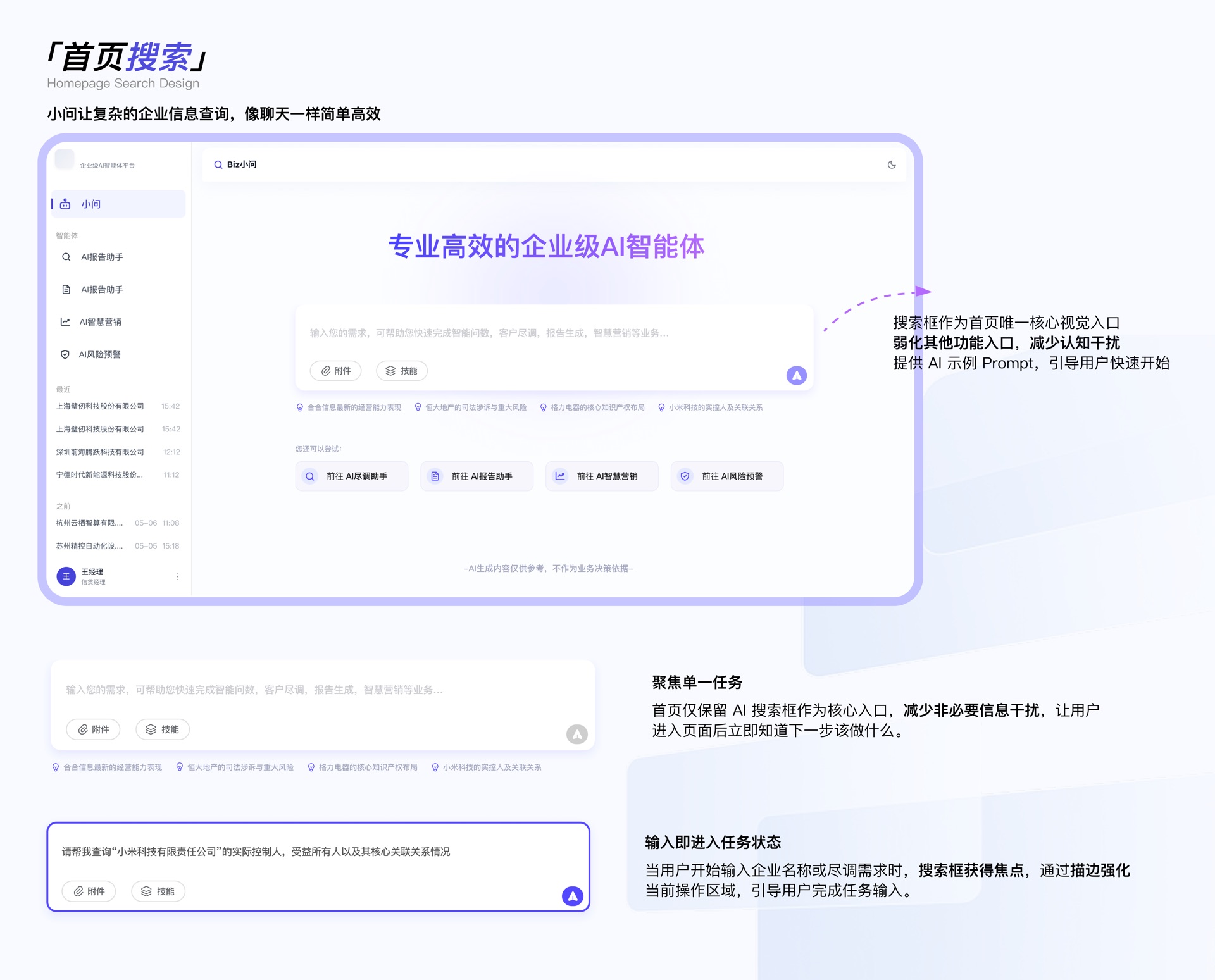This screenshot has width=1215, height=980.
Task: Click 技能 button in the purple-outlined search box
Action: pyautogui.click(x=158, y=891)
